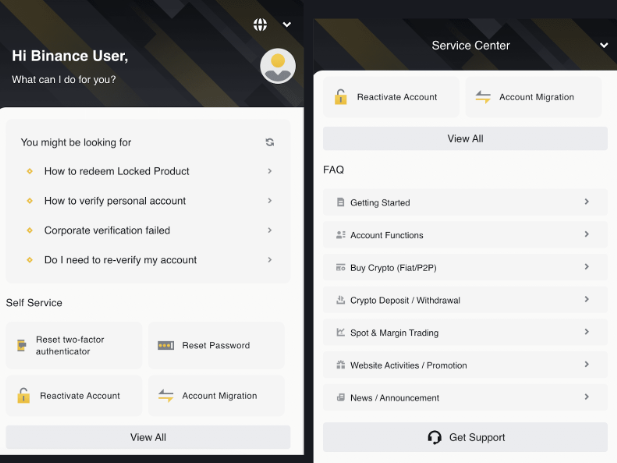Open the user profile avatar
The image size is (617, 463).
point(277,66)
